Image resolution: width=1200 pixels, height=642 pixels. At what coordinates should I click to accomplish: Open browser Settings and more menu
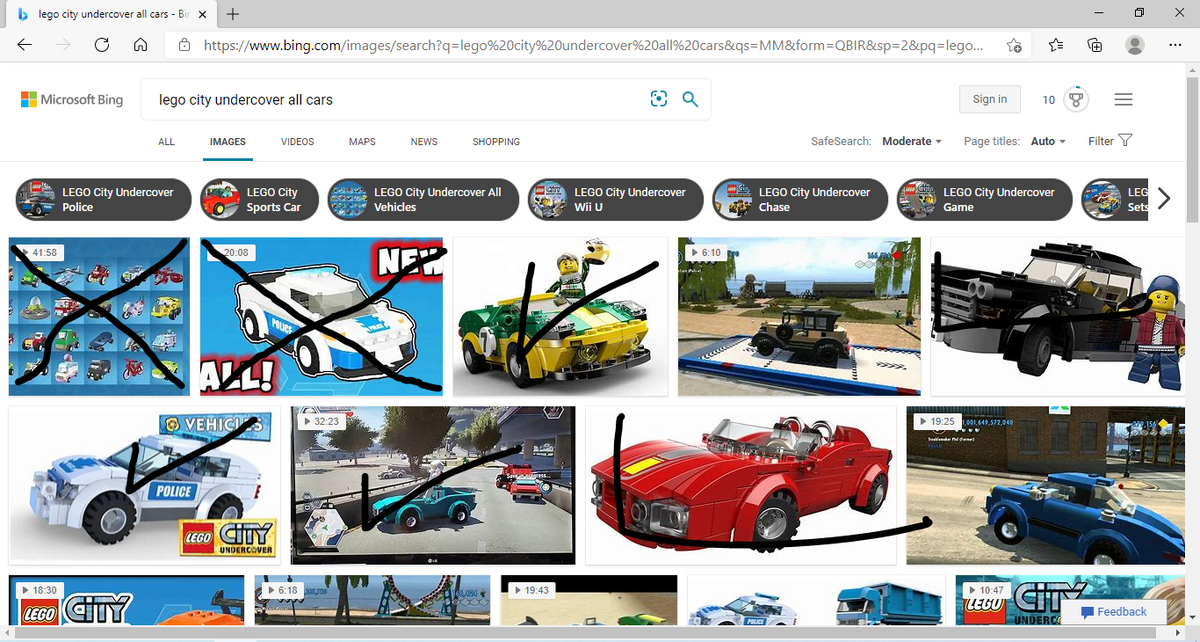(1175, 45)
